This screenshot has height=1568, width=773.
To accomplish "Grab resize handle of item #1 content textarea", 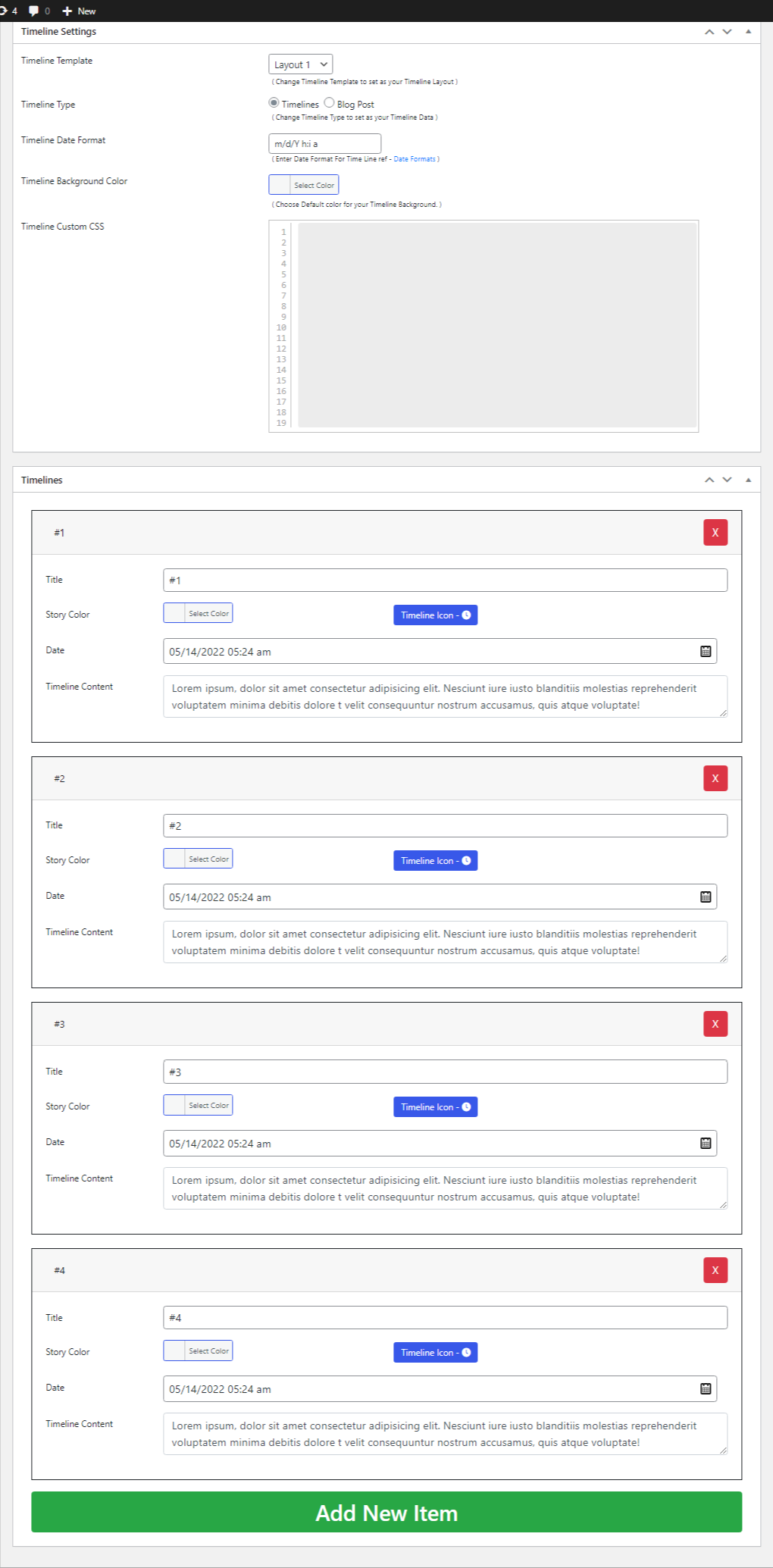I will (x=723, y=713).
